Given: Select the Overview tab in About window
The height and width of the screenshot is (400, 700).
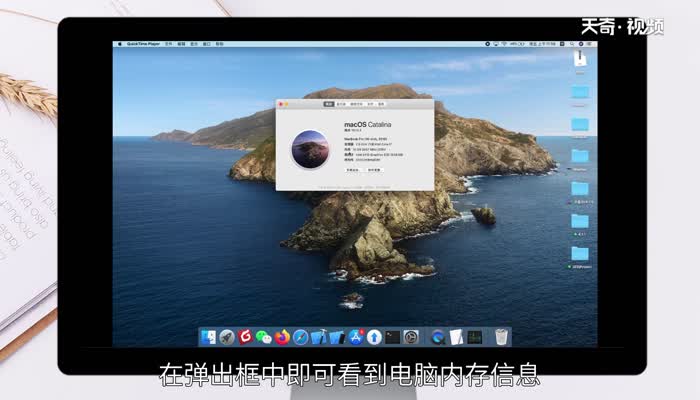Looking at the screenshot, I should point(327,103).
